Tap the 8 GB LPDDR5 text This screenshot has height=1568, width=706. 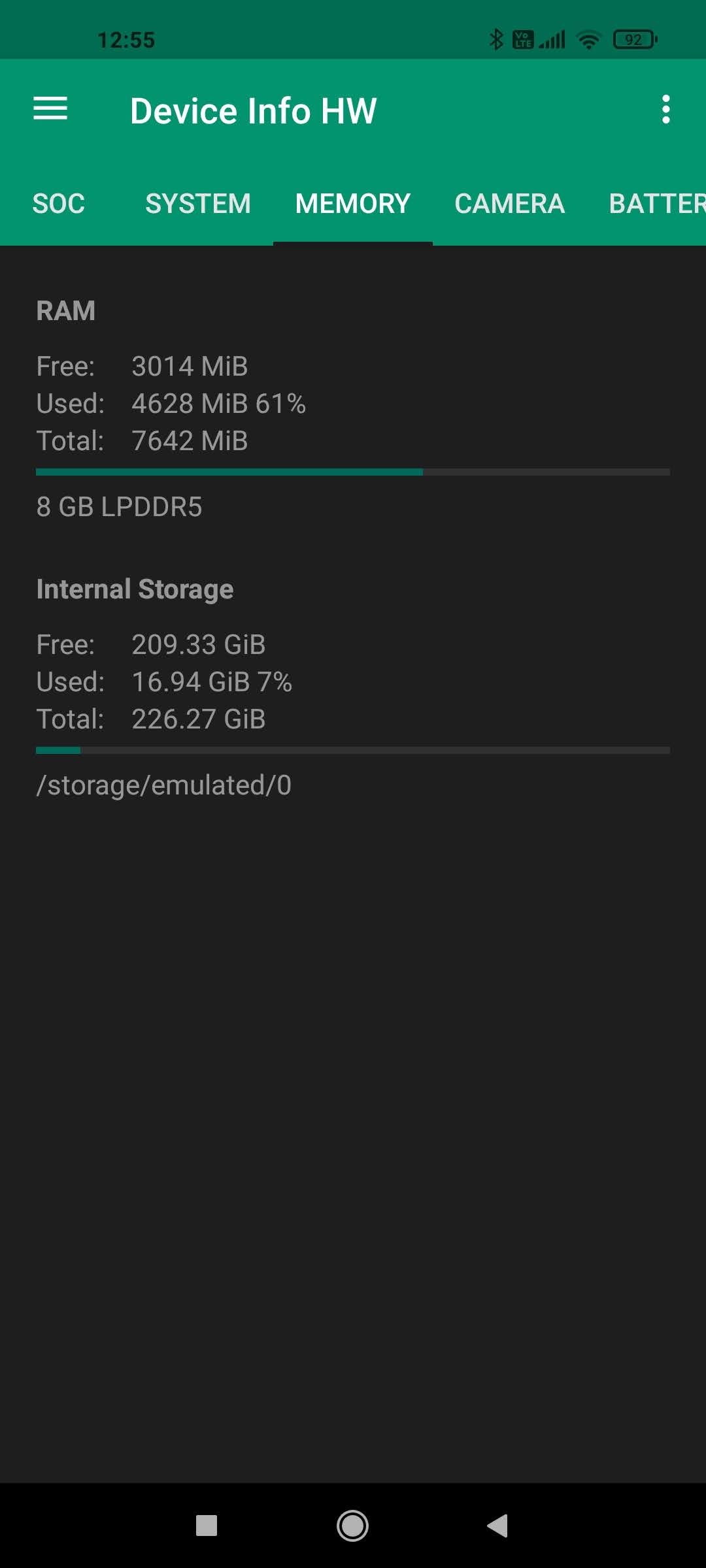[120, 507]
